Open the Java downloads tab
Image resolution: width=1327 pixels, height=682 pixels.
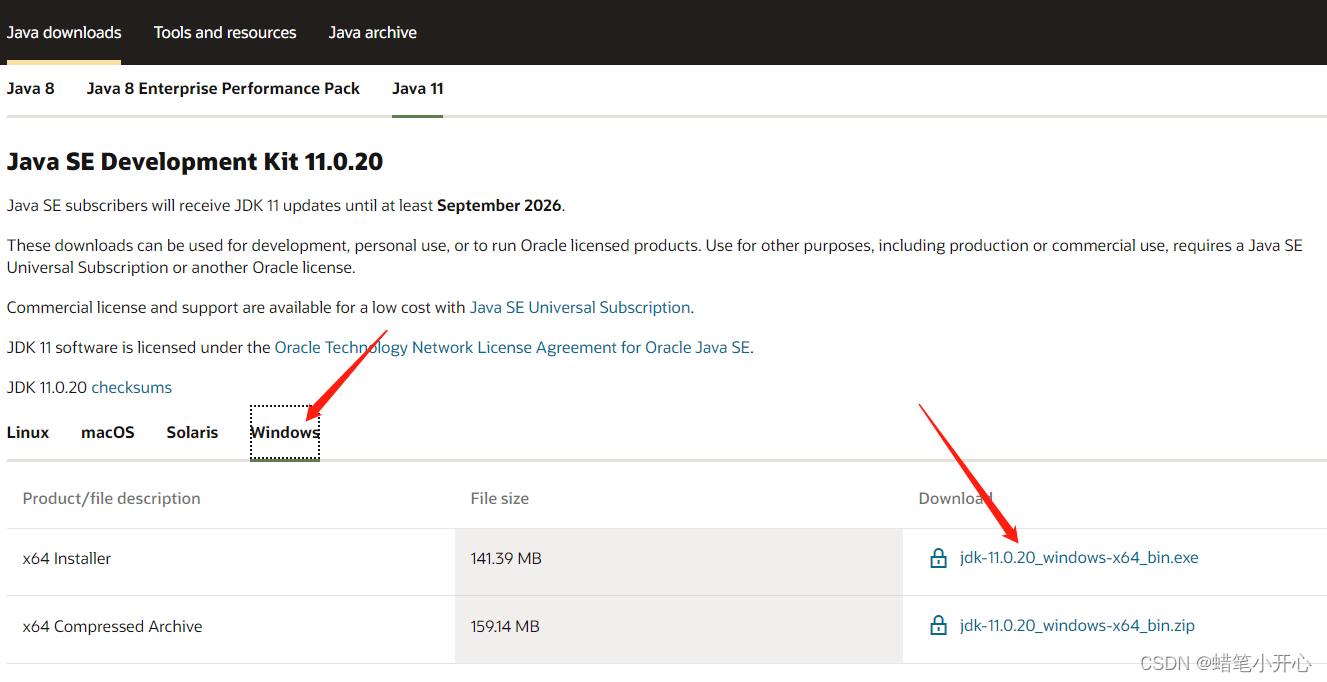tap(64, 32)
